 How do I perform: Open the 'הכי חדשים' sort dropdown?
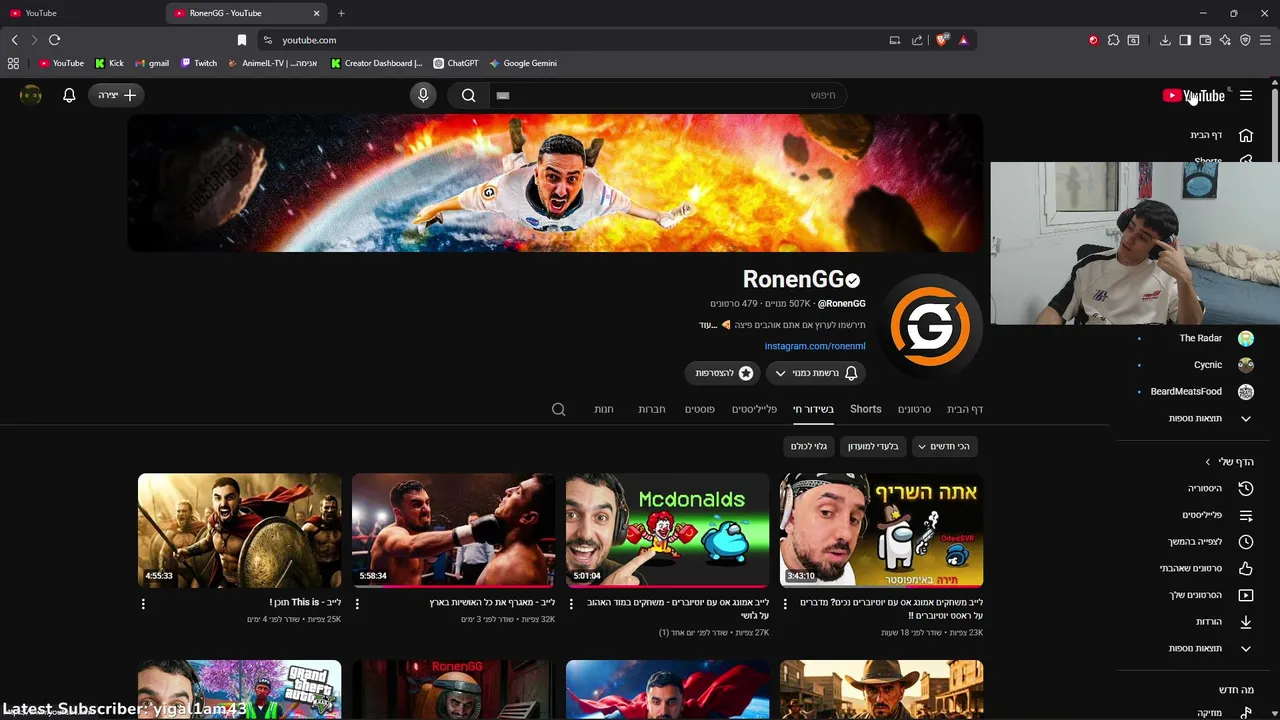pos(944,446)
